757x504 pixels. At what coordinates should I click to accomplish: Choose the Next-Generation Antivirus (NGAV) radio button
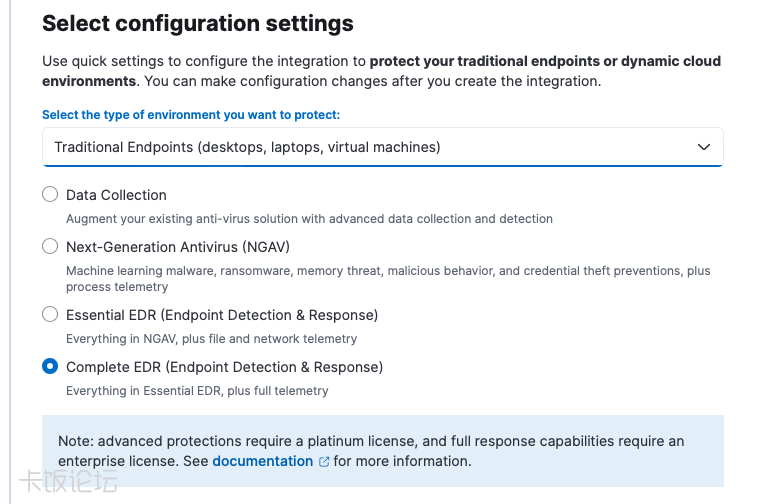pyautogui.click(x=50, y=246)
